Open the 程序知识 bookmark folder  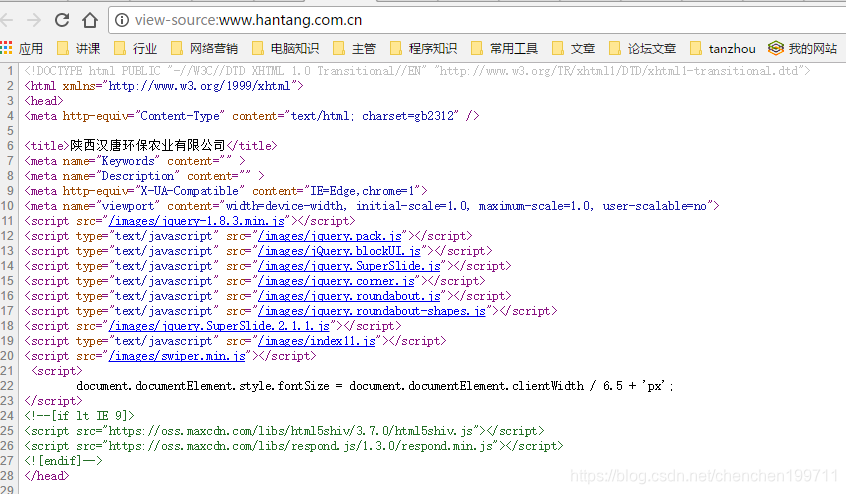(x=424, y=49)
